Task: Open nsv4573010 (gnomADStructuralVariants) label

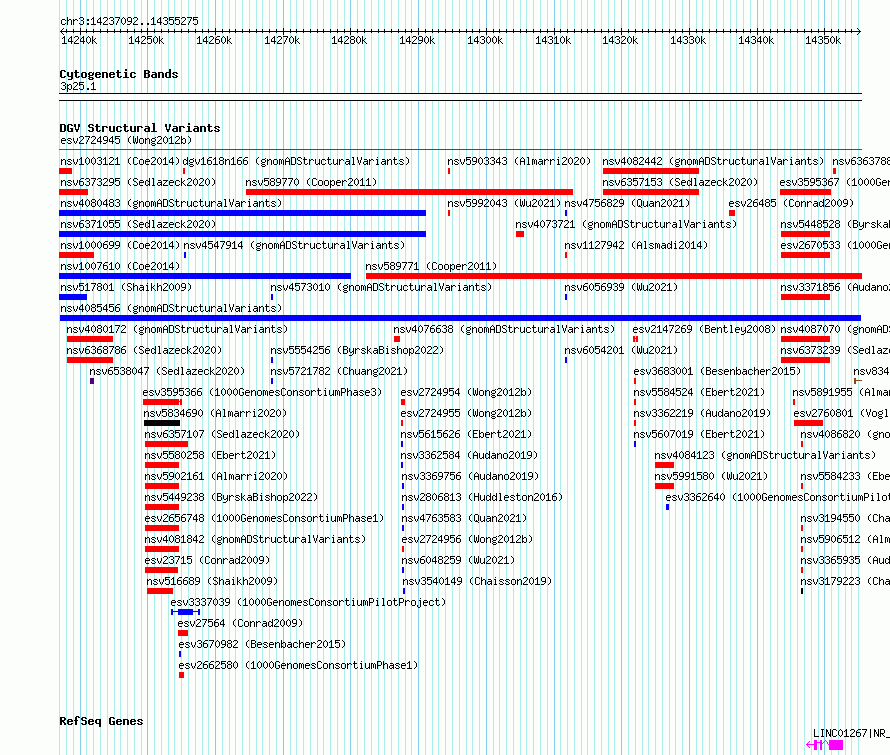Action: click(x=381, y=287)
